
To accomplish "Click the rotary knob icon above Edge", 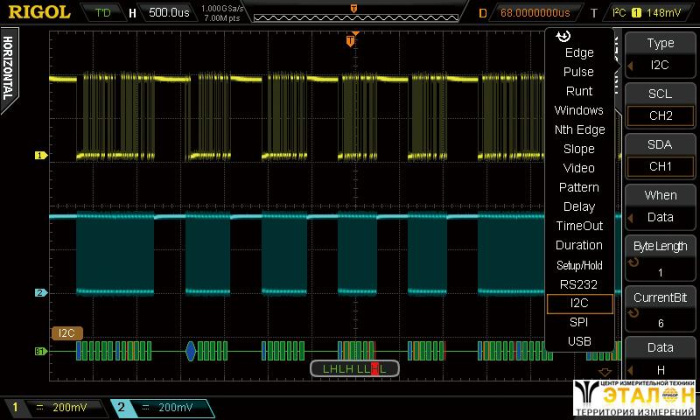I will point(564,36).
